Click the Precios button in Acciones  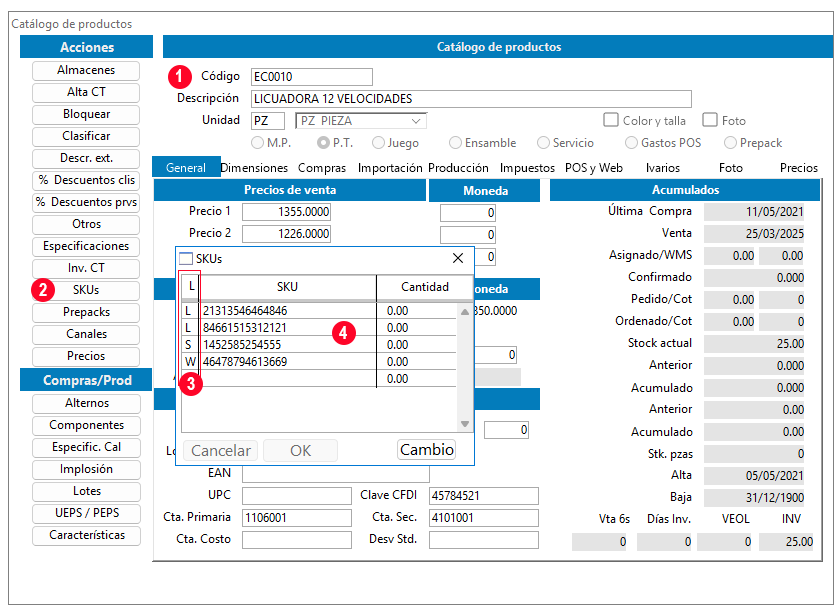click(x=86, y=356)
